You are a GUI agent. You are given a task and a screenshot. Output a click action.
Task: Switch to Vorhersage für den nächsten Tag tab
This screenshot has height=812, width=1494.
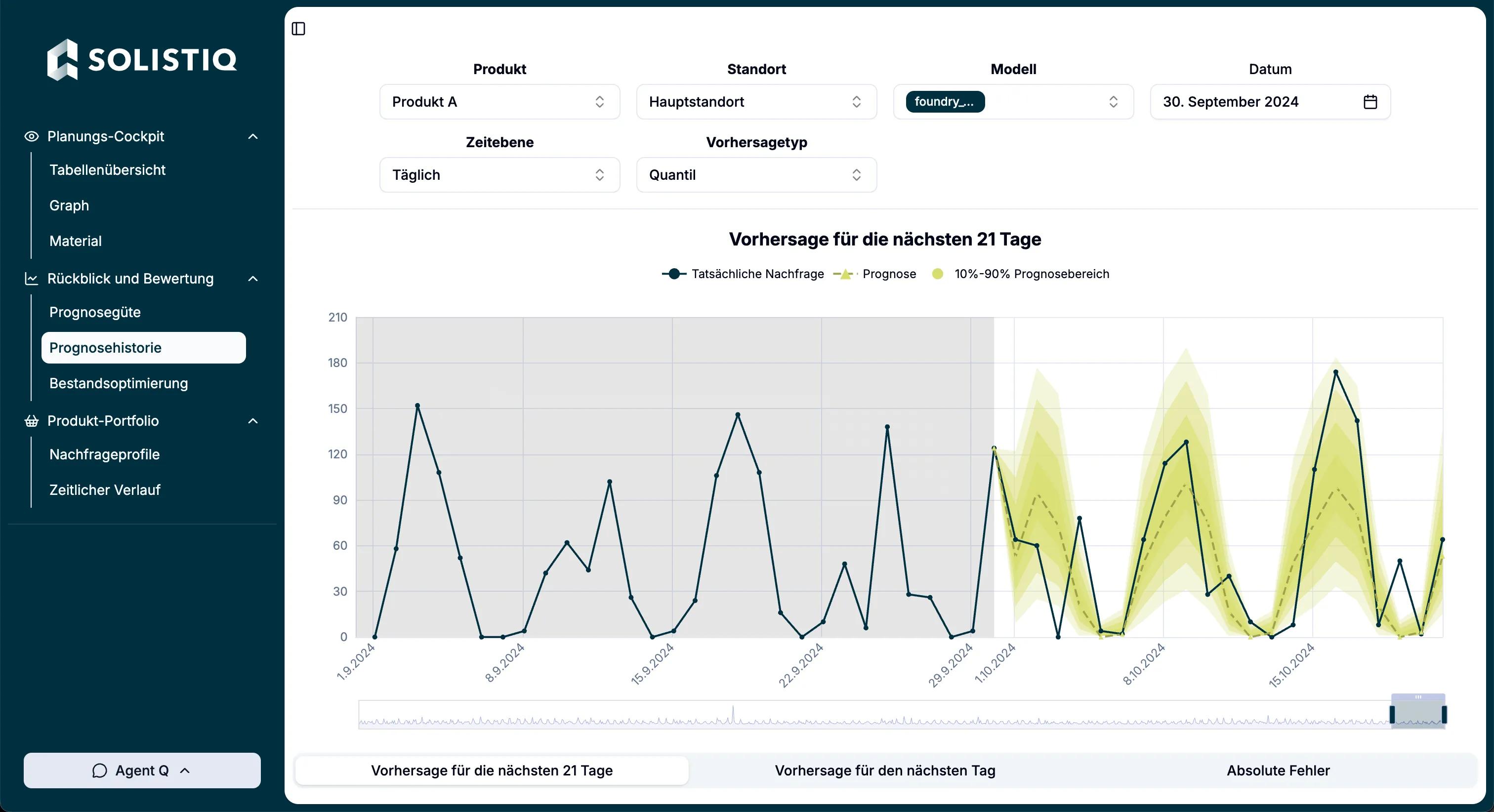(884, 770)
